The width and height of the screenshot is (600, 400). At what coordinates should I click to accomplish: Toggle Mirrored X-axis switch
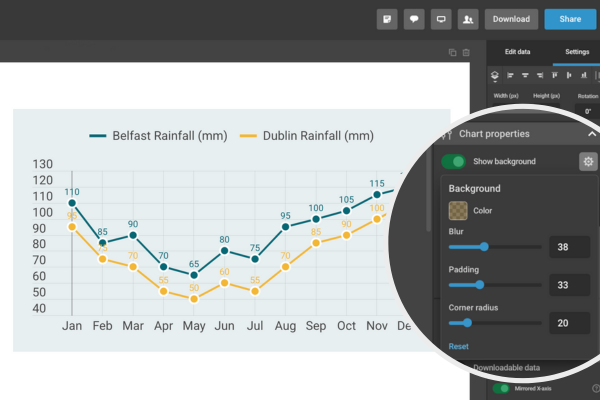(501, 388)
